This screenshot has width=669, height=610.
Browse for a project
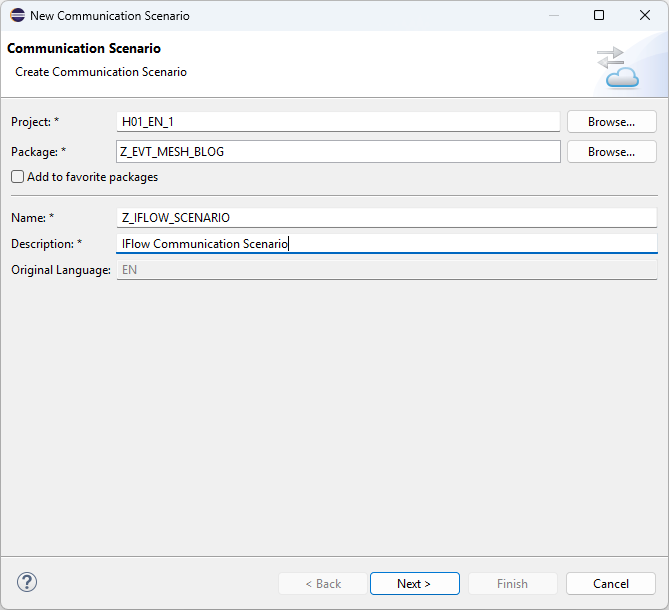point(611,122)
